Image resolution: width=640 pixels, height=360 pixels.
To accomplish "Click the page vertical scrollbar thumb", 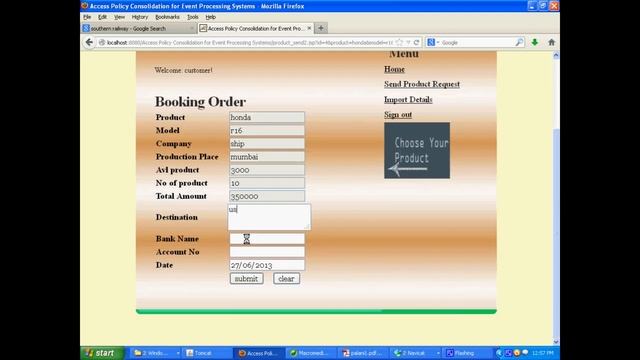I will tap(556, 233).
